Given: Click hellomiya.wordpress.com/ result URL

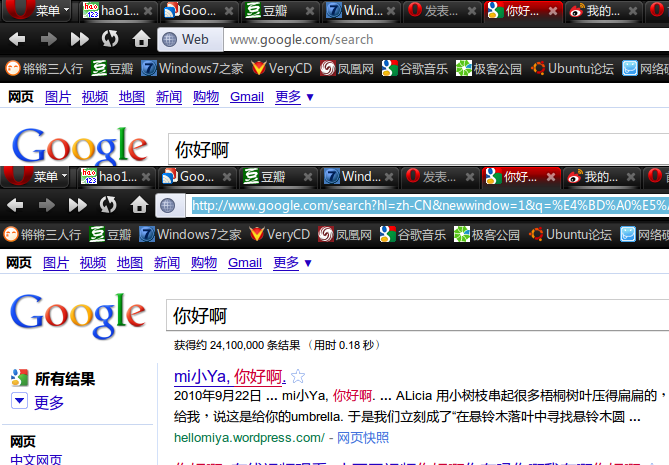Looking at the screenshot, I should tap(249, 438).
